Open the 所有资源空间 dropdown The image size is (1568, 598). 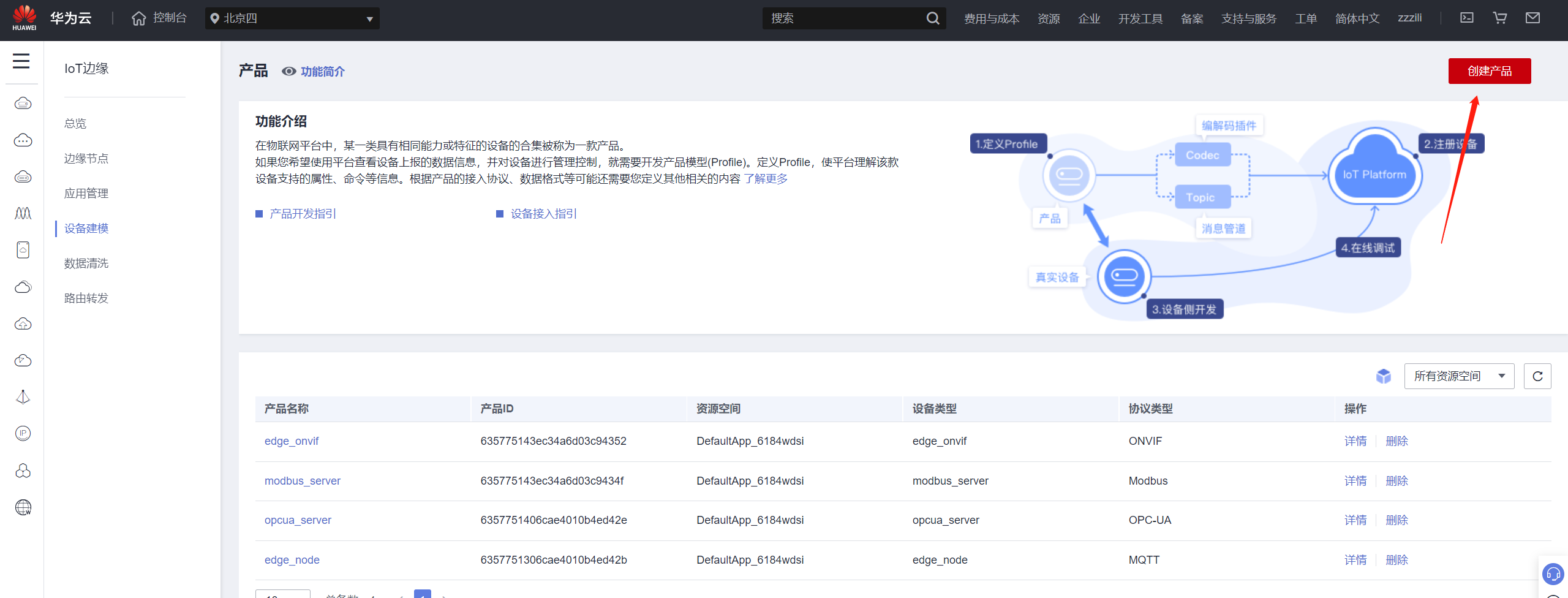click(1459, 376)
